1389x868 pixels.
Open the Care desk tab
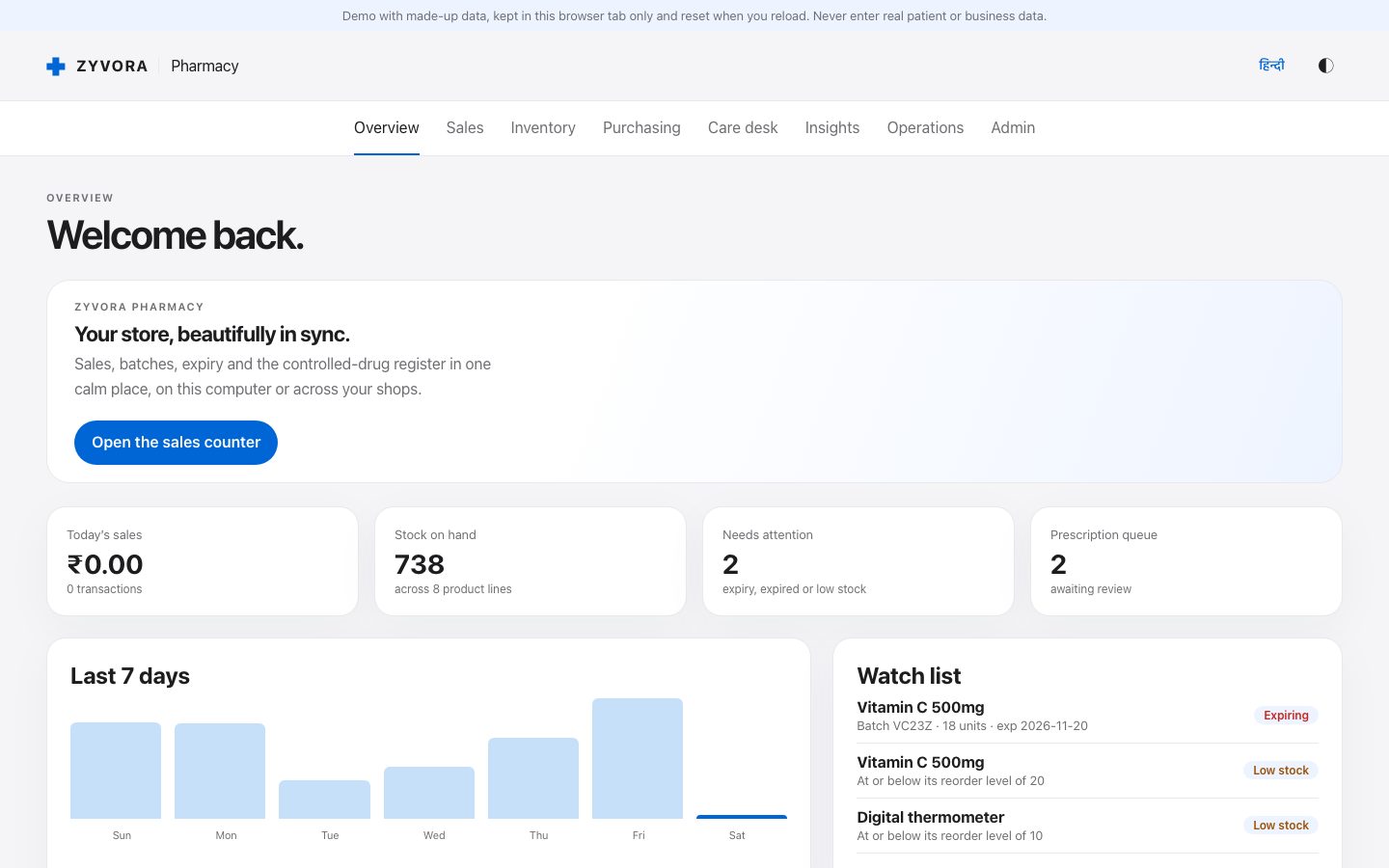pyautogui.click(x=743, y=127)
